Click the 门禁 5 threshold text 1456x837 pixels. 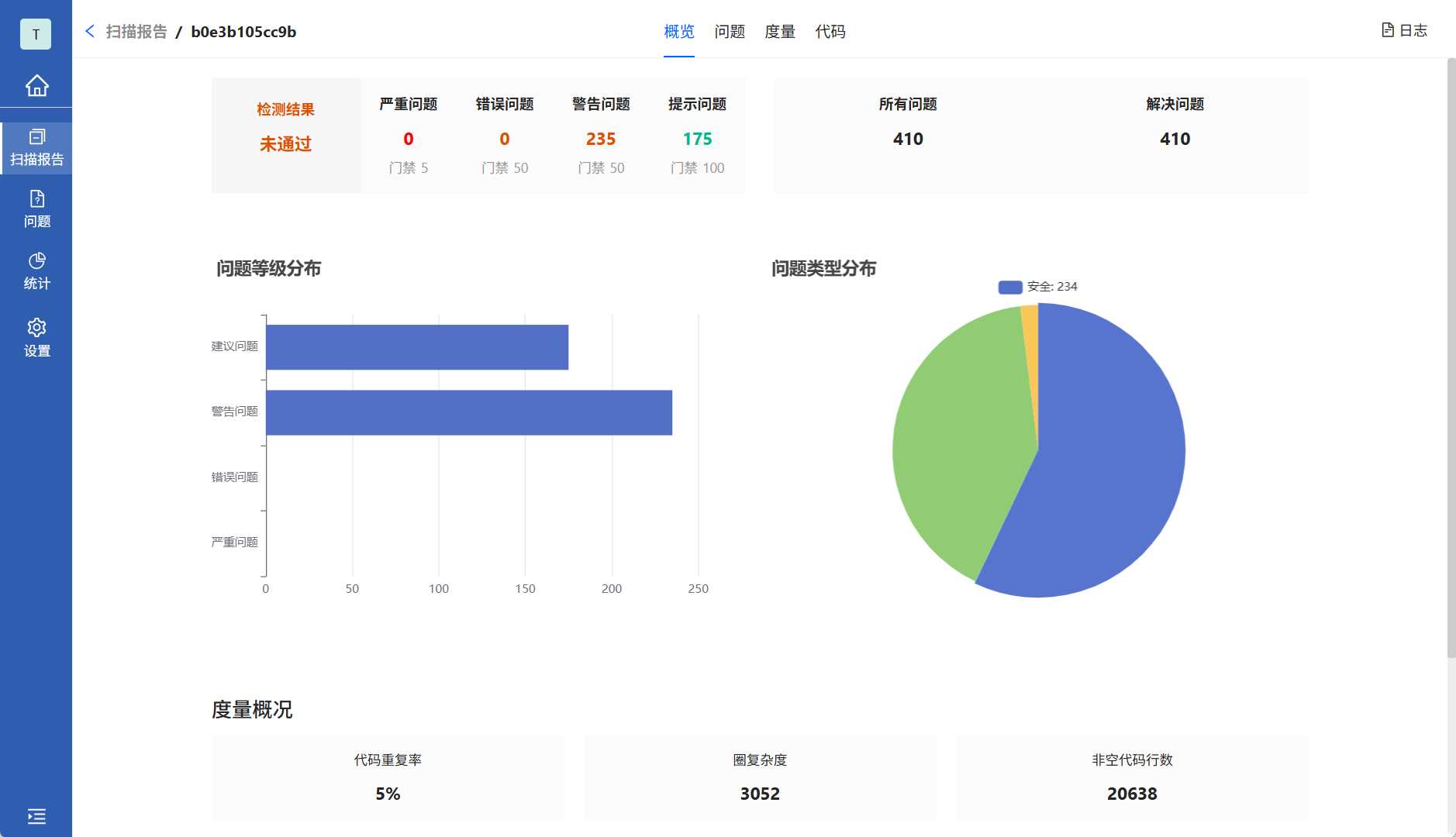coord(409,168)
